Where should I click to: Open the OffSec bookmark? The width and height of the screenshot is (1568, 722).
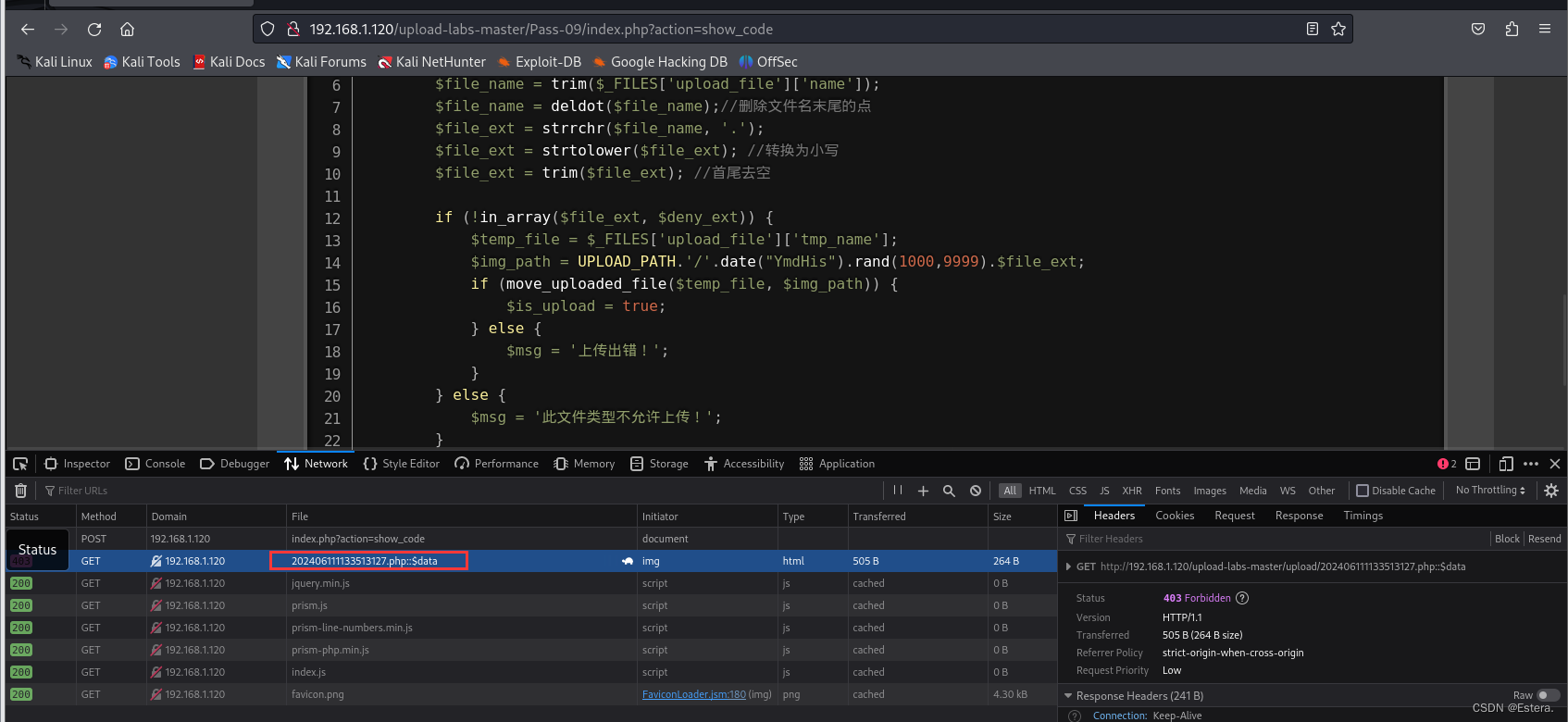click(768, 62)
